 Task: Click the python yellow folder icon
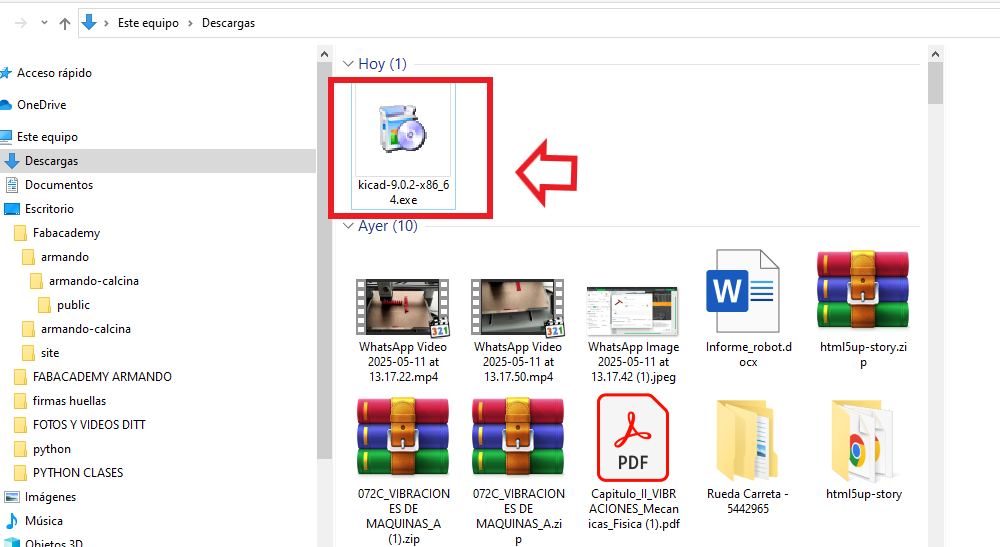point(20,449)
